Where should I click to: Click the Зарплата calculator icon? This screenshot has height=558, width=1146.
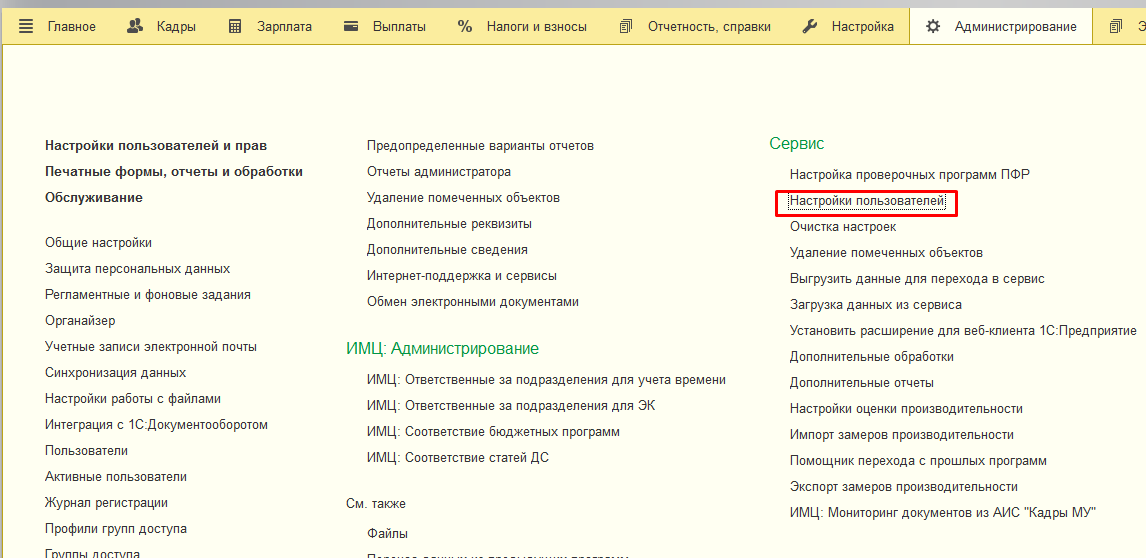[x=235, y=27]
